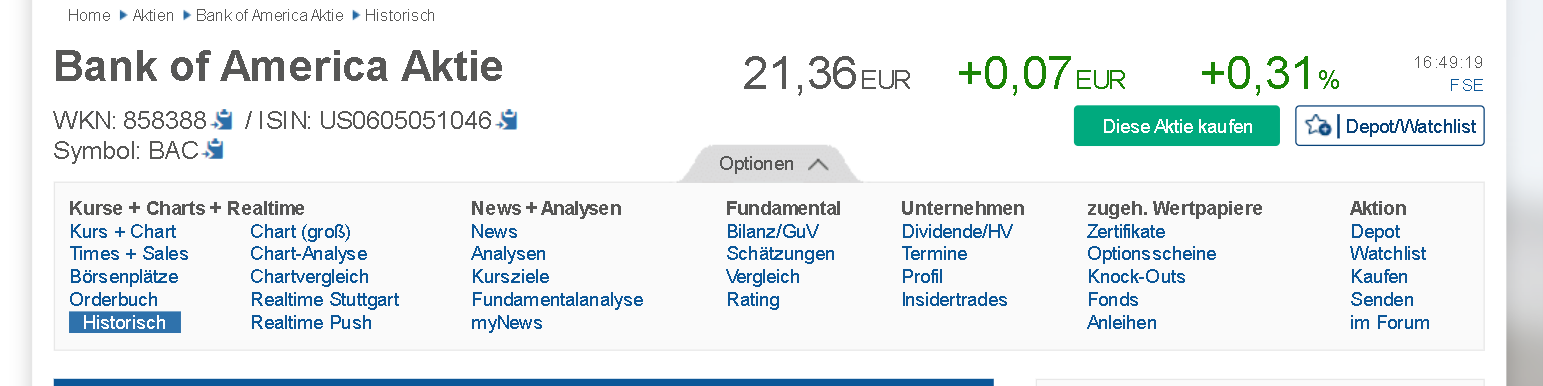This screenshot has height=386, width=1543.
Task: Open the Depot/Watchlist button
Action: click(x=1390, y=126)
